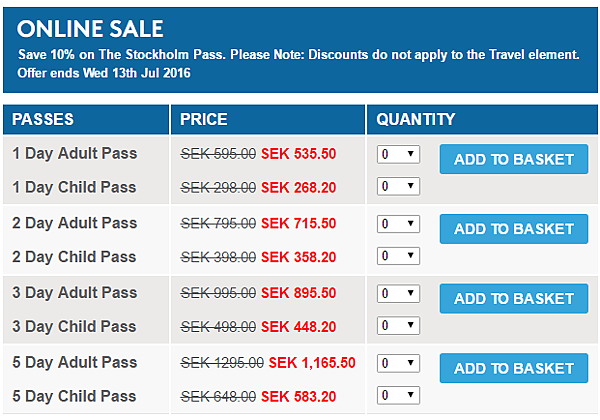
Task: Open quantity dropdown for 1 Day Child Pass
Action: pyautogui.click(x=398, y=186)
